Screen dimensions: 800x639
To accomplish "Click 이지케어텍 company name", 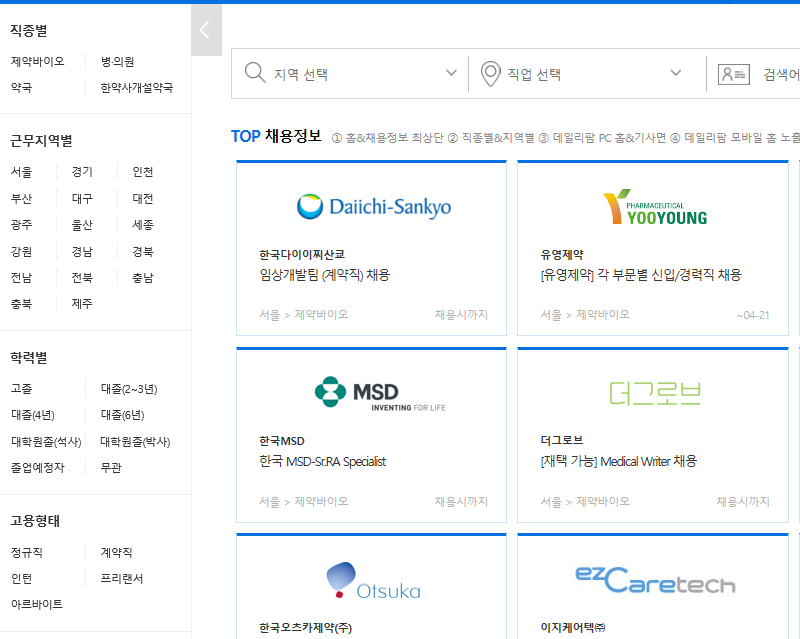I will 573,628.
